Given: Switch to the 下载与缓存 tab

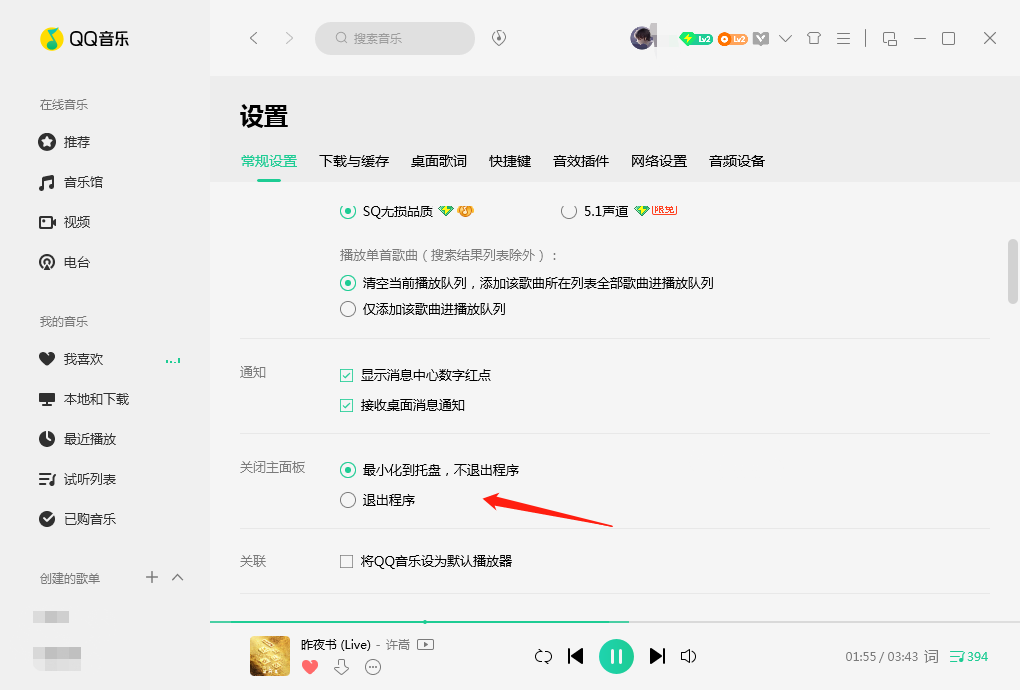Looking at the screenshot, I should coord(354,161).
